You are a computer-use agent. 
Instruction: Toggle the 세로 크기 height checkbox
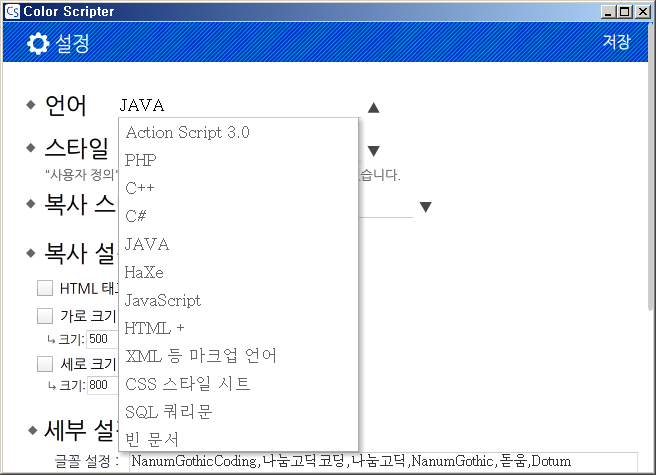coord(45,364)
